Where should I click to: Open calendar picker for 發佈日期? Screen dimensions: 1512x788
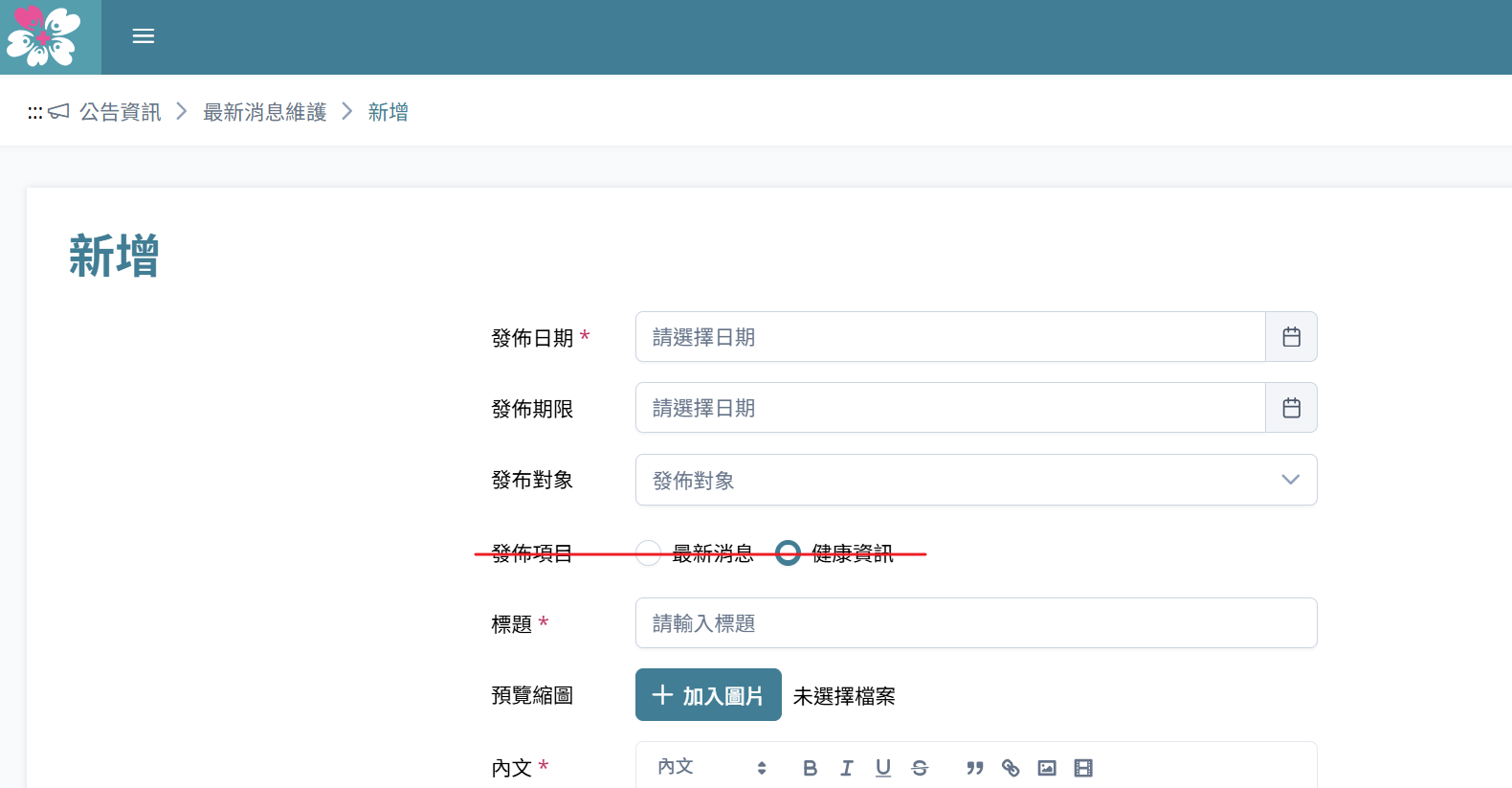pyautogui.click(x=1291, y=337)
